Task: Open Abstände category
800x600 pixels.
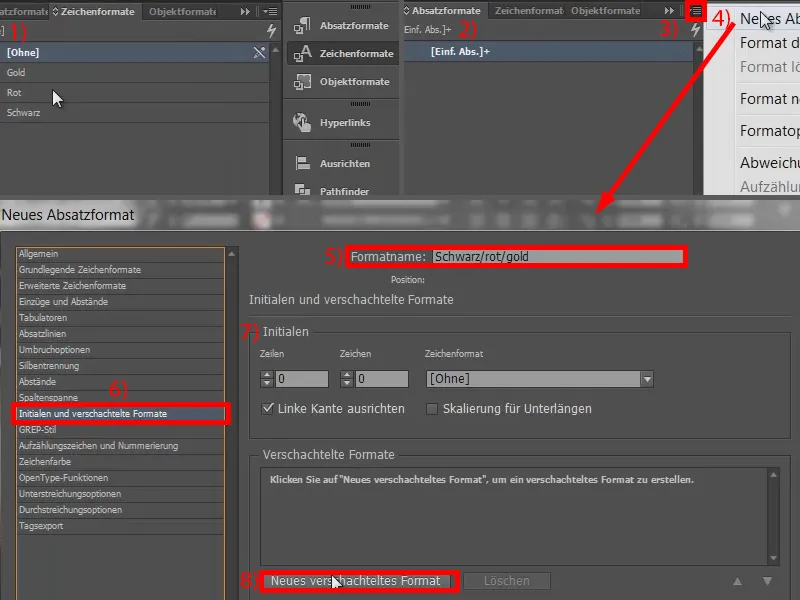Action: click(x=120, y=382)
